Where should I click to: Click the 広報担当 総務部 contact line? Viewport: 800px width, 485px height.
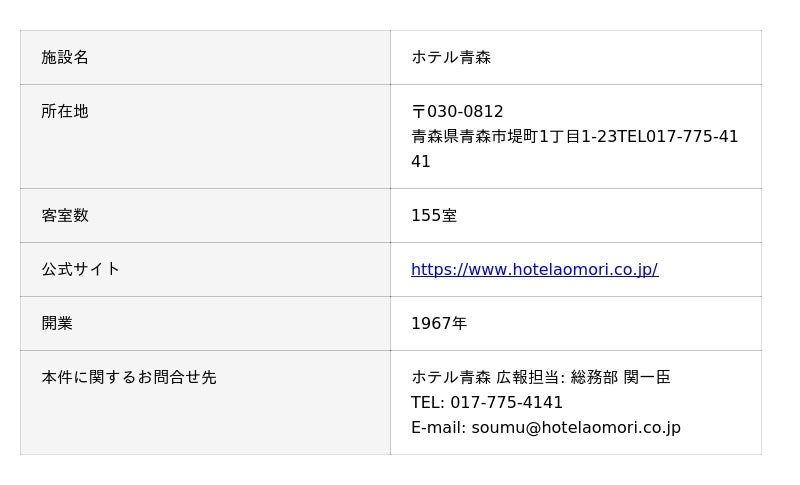pos(540,377)
